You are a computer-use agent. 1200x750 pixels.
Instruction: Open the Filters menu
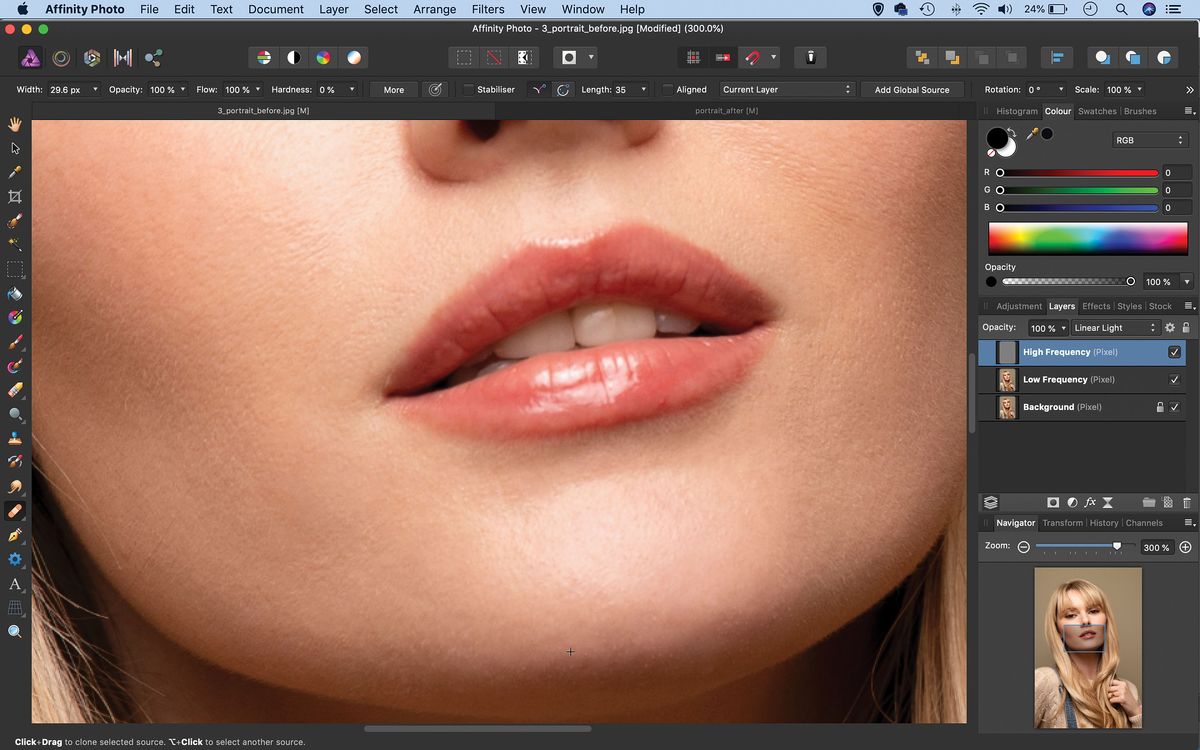[487, 9]
